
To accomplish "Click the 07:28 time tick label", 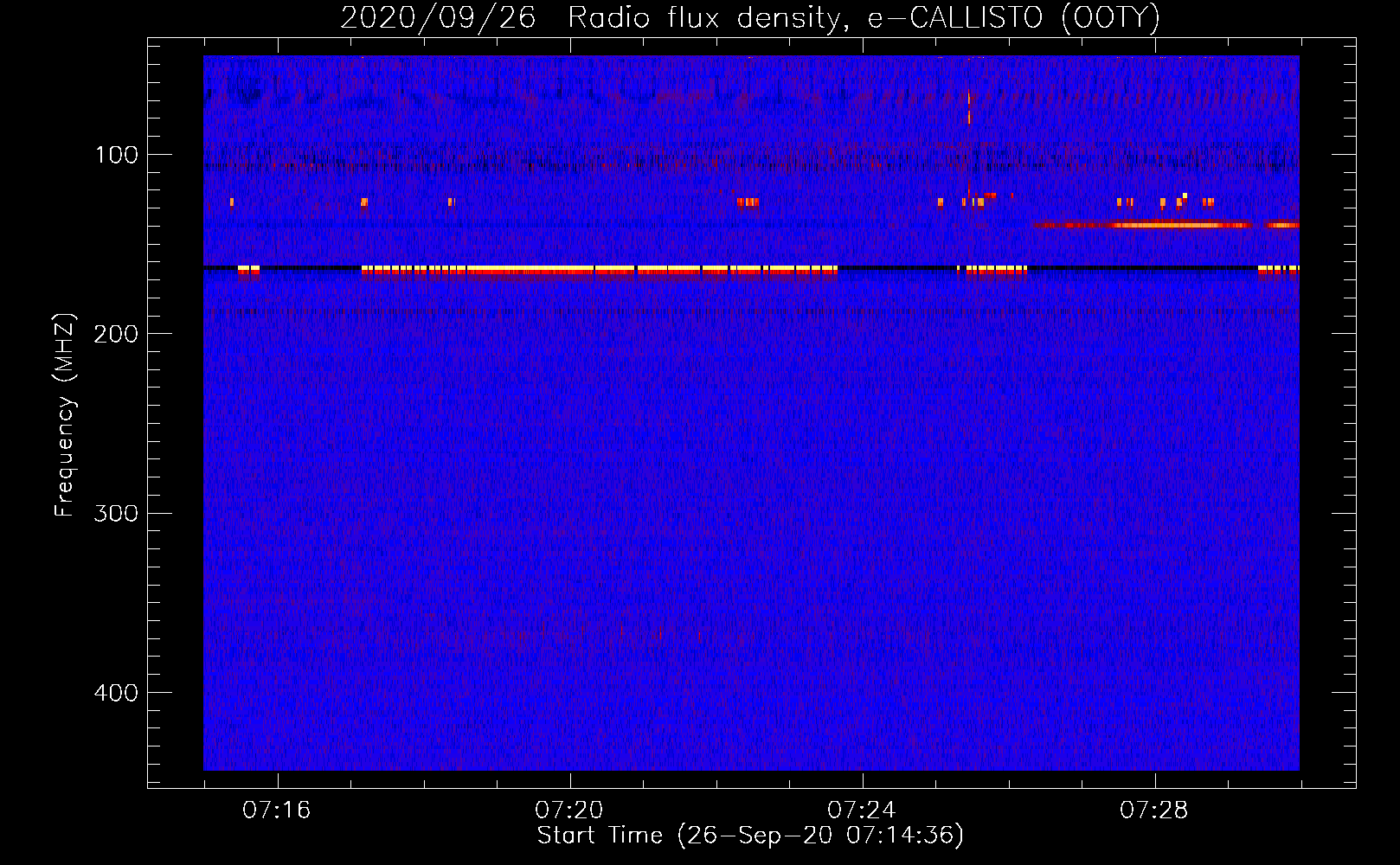I will click(1154, 811).
